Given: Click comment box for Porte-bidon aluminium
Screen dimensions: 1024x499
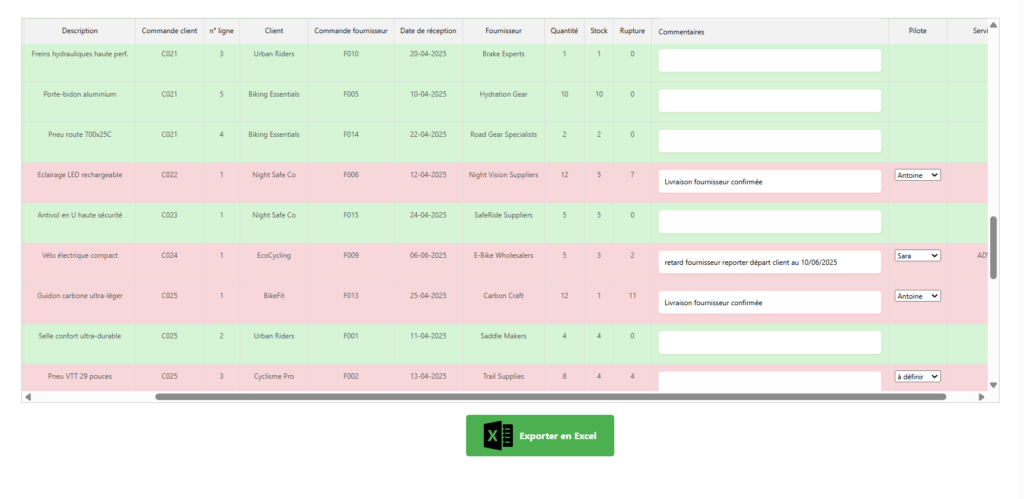Looking at the screenshot, I should tap(769, 101).
